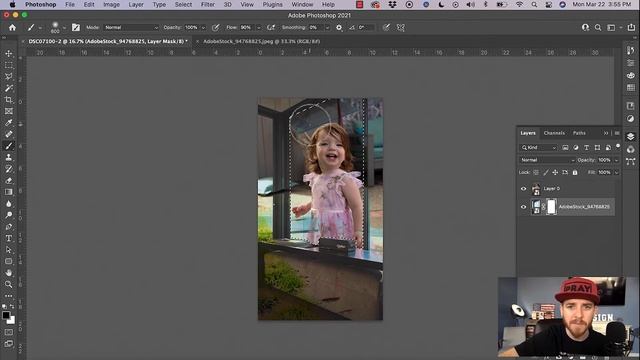Open layer filter Kind dropdown
Viewport: 640px width, 360px height.
(x=539, y=147)
